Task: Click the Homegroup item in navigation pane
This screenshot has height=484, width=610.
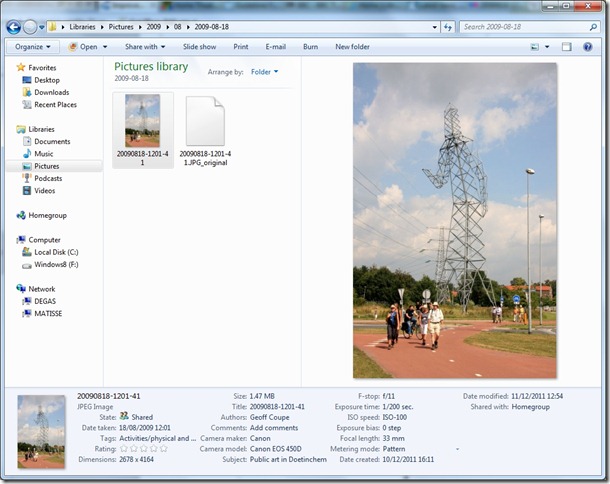Action: pos(48,215)
